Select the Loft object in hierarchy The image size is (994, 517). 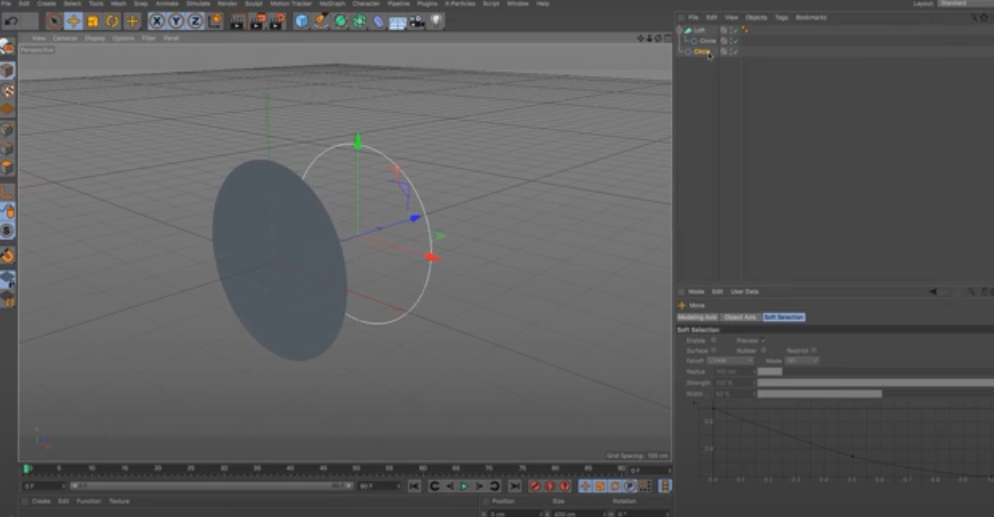pos(699,30)
